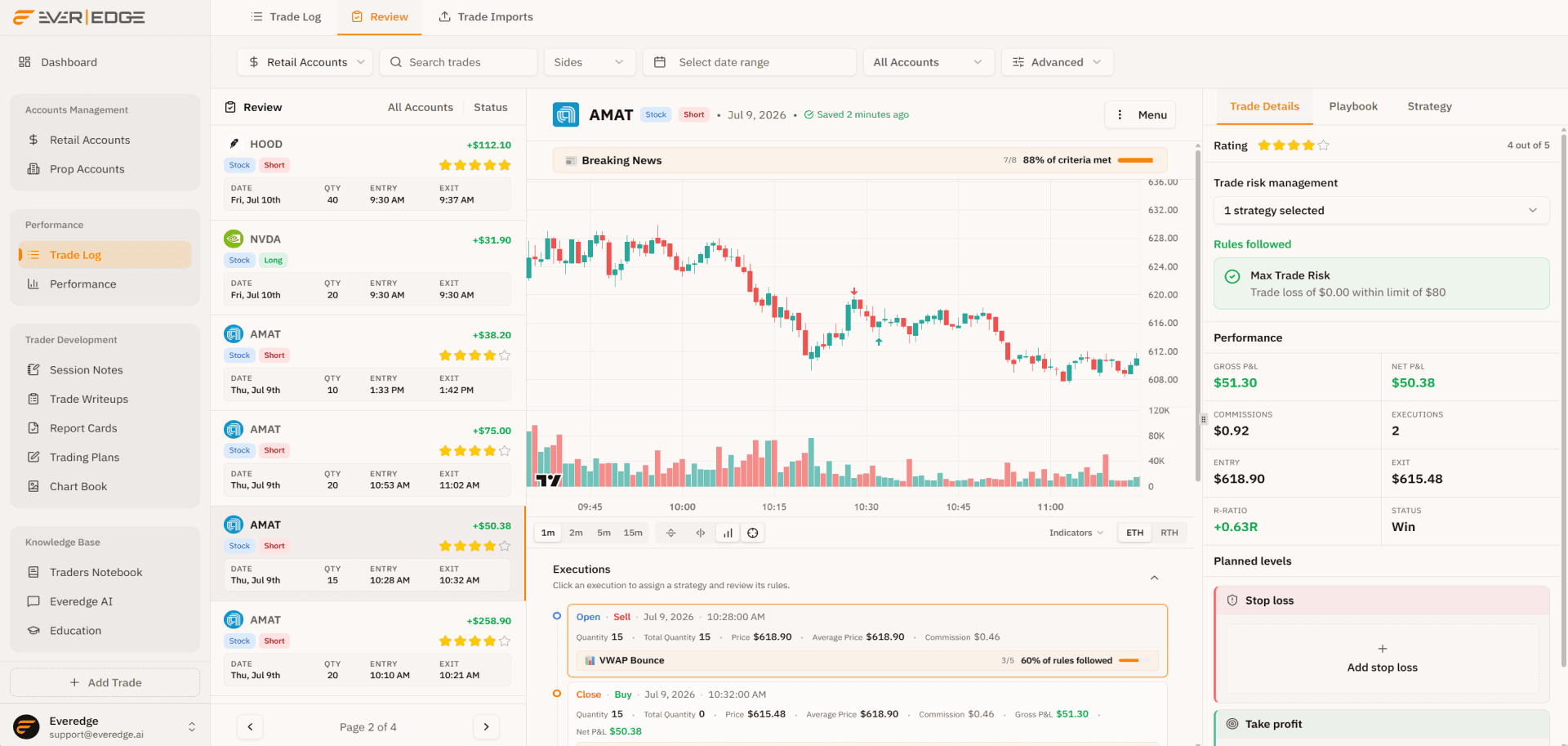The height and width of the screenshot is (746, 1568).
Task: Click the Stop loss shield icon
Action: tap(1232, 601)
